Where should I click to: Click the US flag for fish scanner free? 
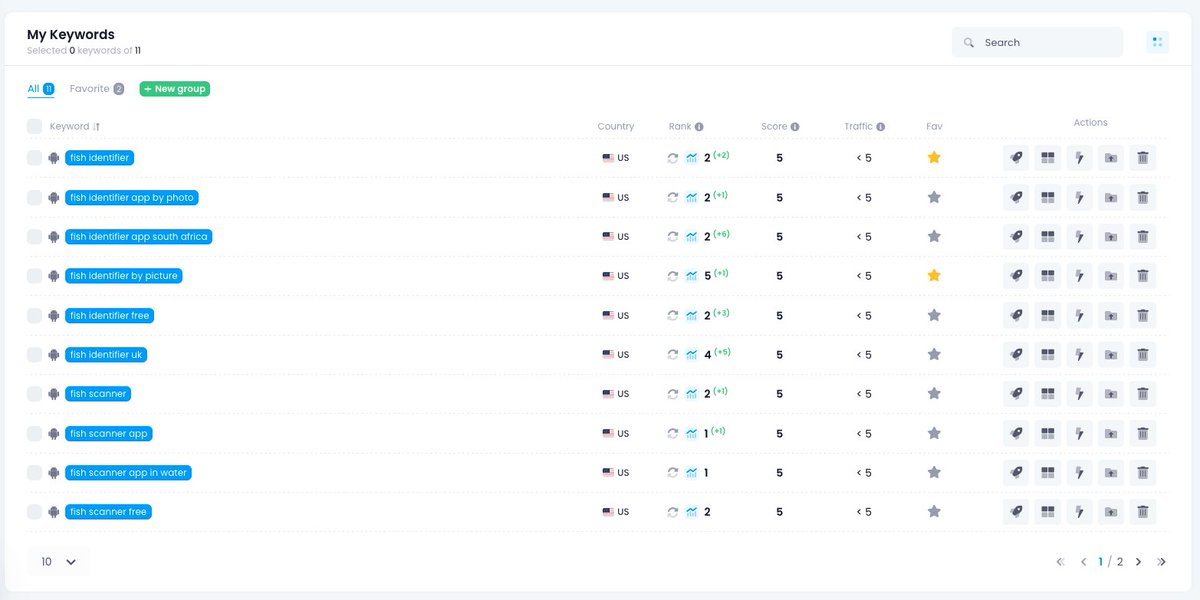[608, 512]
